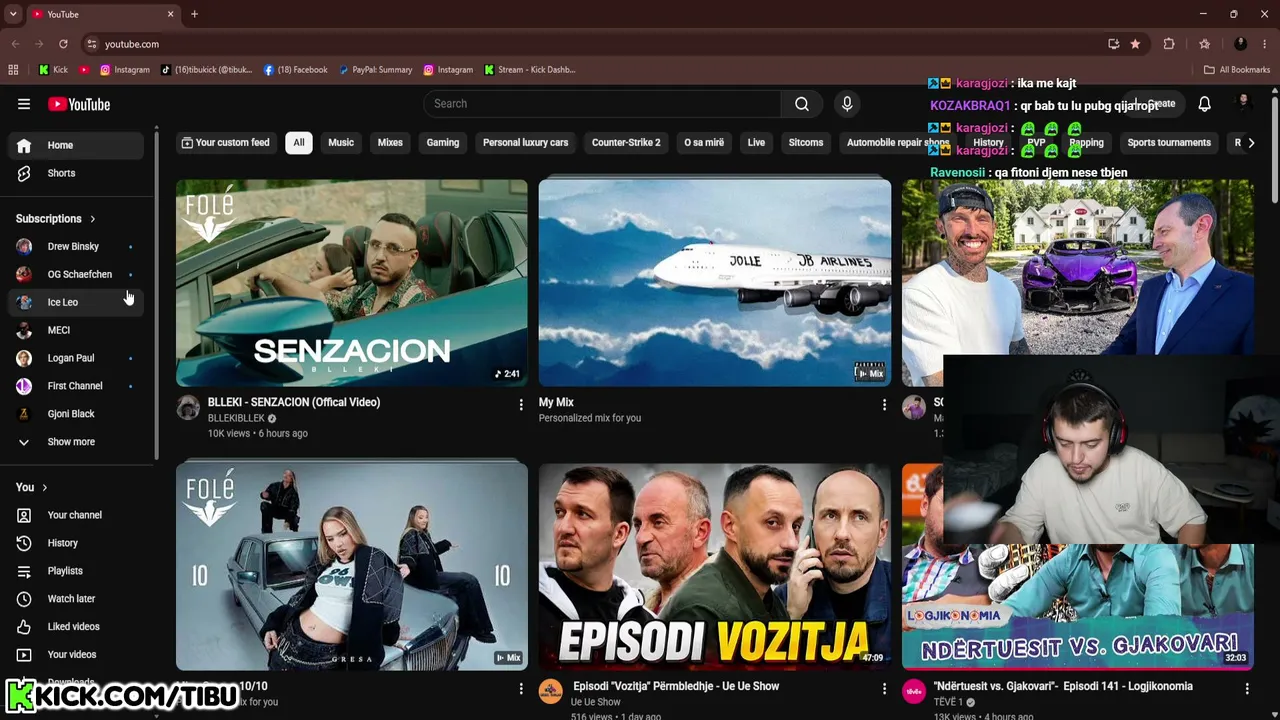Open the PayPal: Summary bookmark
This screenshot has width=1280, height=720.
[375, 70]
